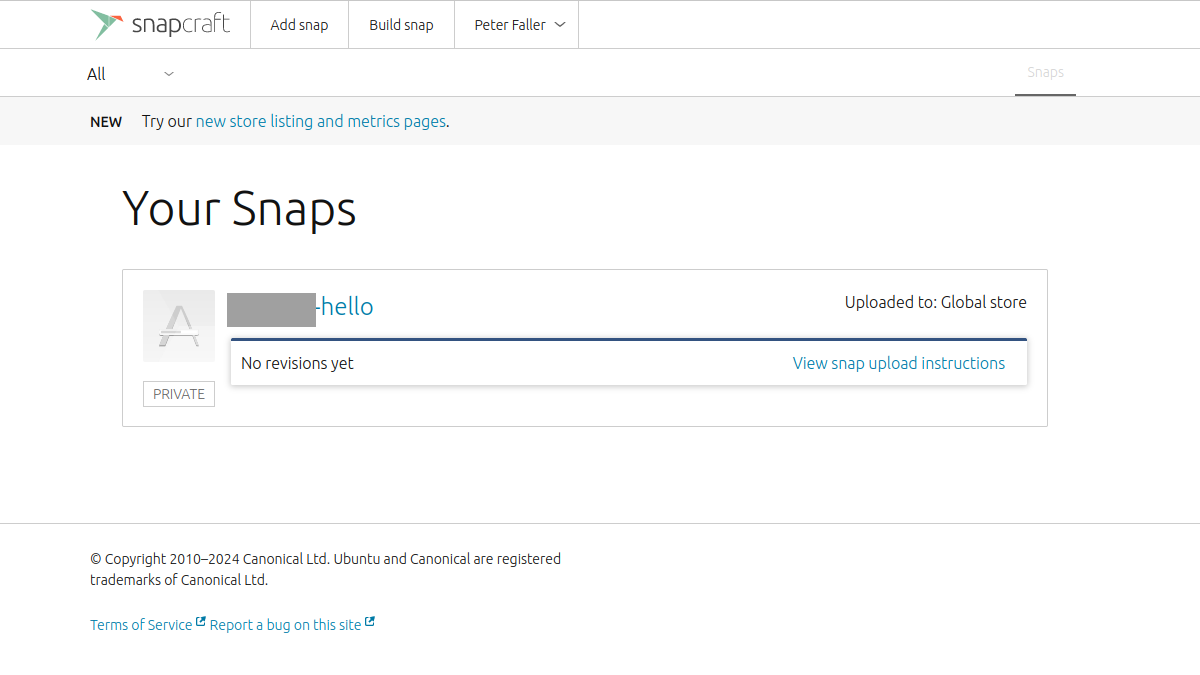Click the default snap placeholder icon
Viewport: 1200px width, 675px height.
click(179, 326)
